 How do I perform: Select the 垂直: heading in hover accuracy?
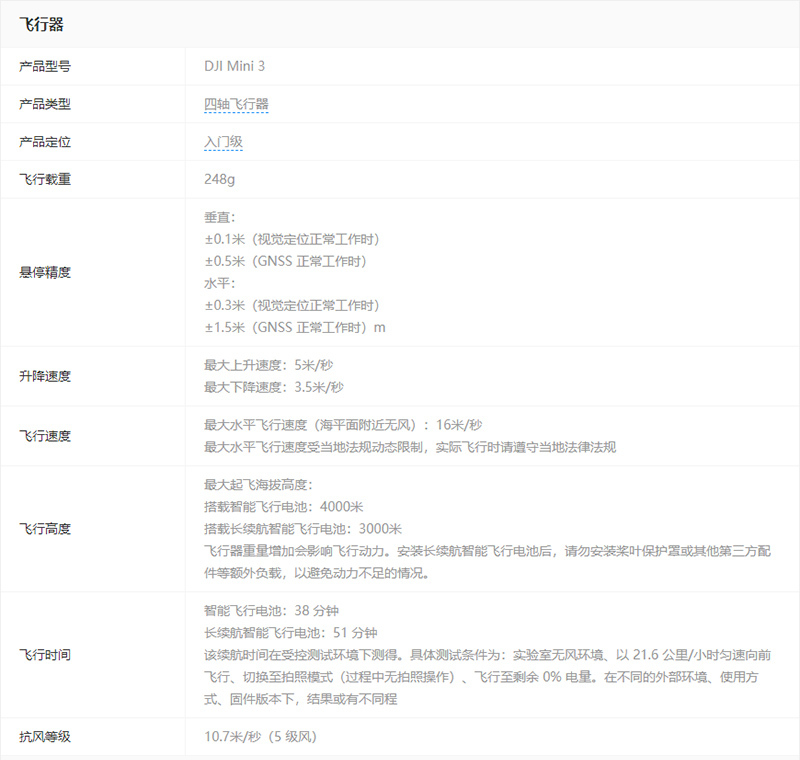click(220, 217)
